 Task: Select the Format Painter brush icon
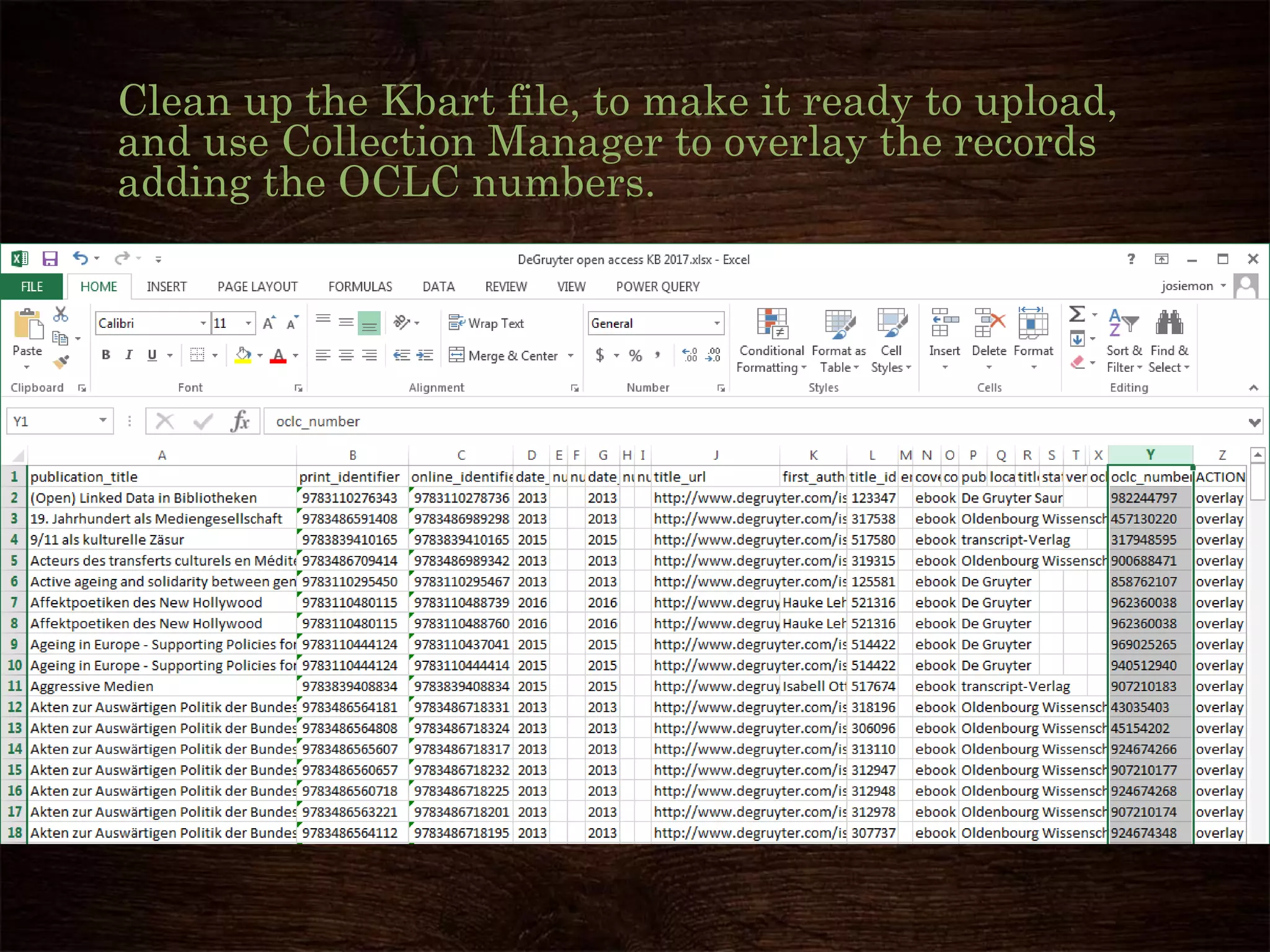pyautogui.click(x=60, y=362)
